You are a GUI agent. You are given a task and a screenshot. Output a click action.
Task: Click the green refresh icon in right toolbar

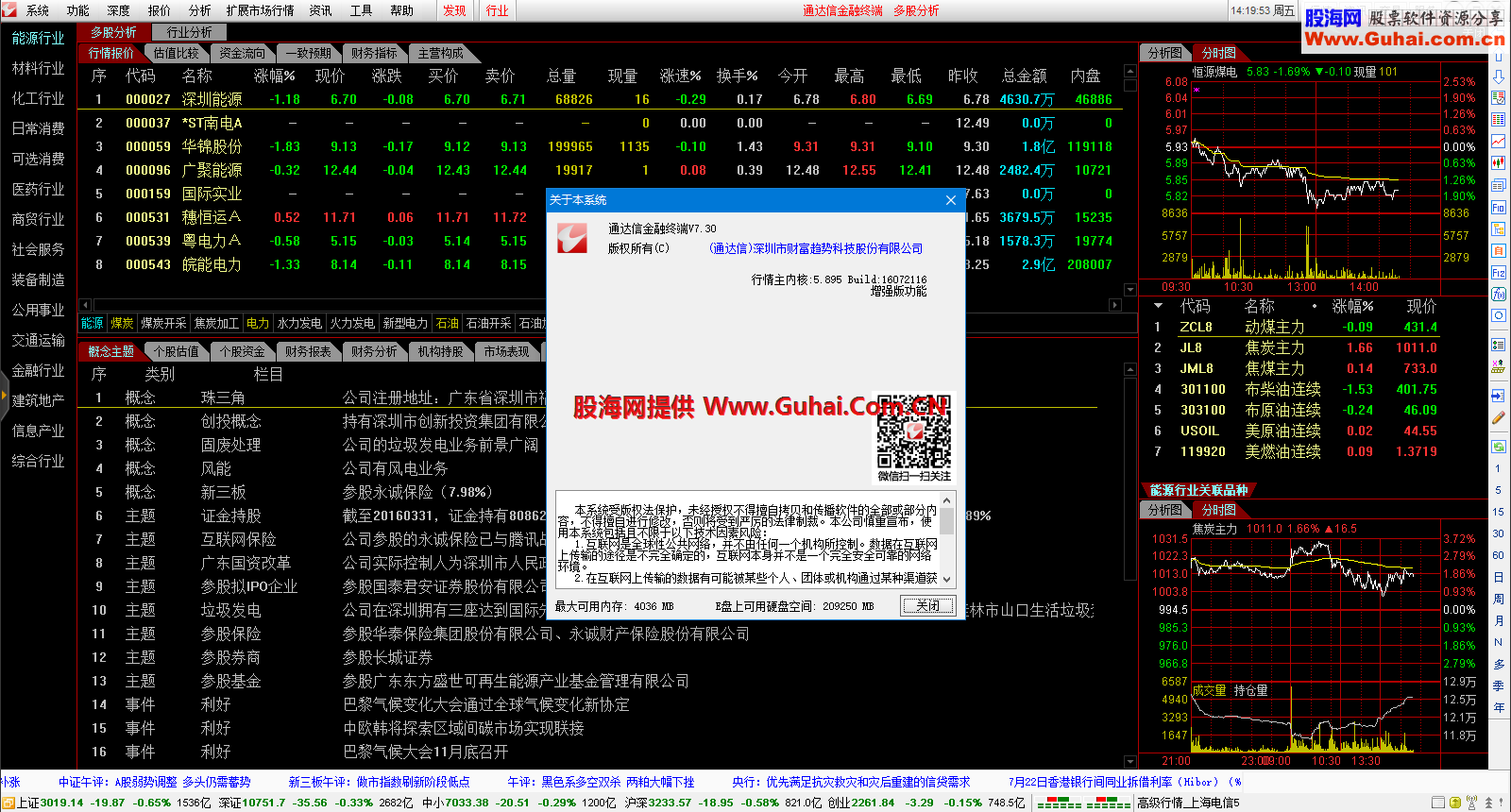pos(1499,446)
